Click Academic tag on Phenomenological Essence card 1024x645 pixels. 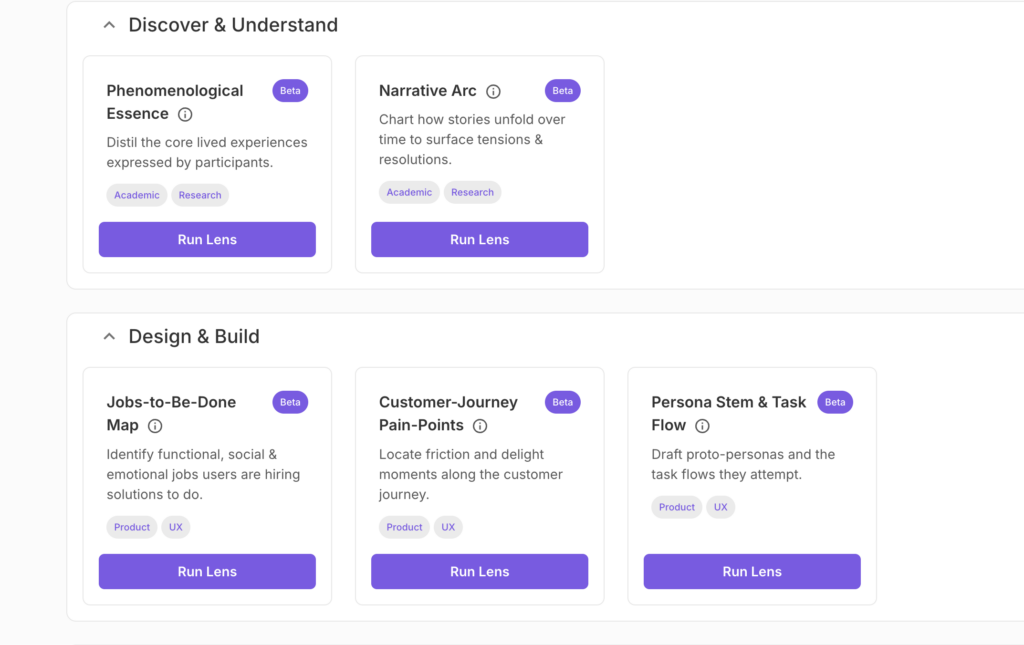[137, 195]
